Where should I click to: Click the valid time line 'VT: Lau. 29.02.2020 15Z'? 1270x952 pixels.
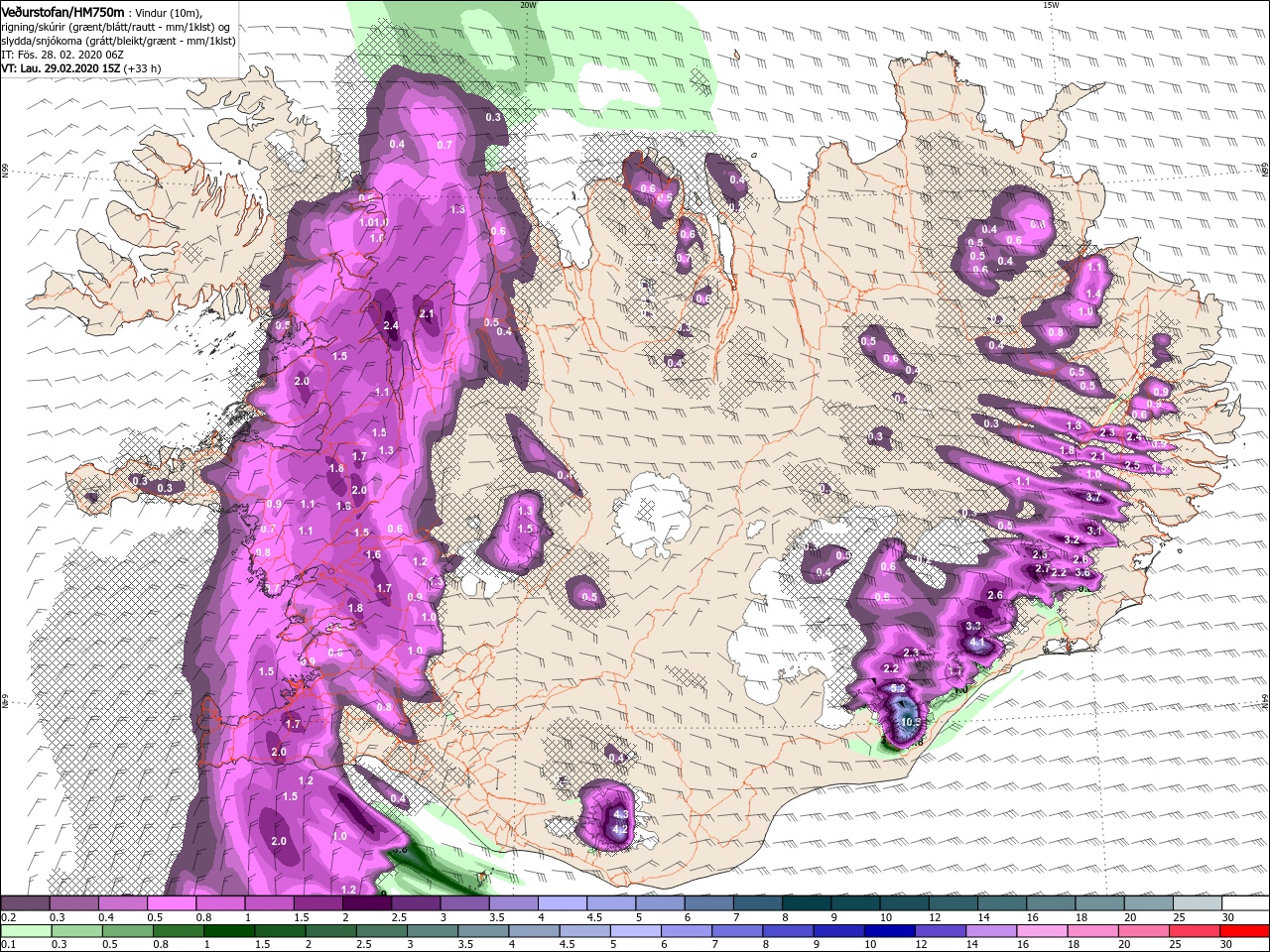coord(61,68)
